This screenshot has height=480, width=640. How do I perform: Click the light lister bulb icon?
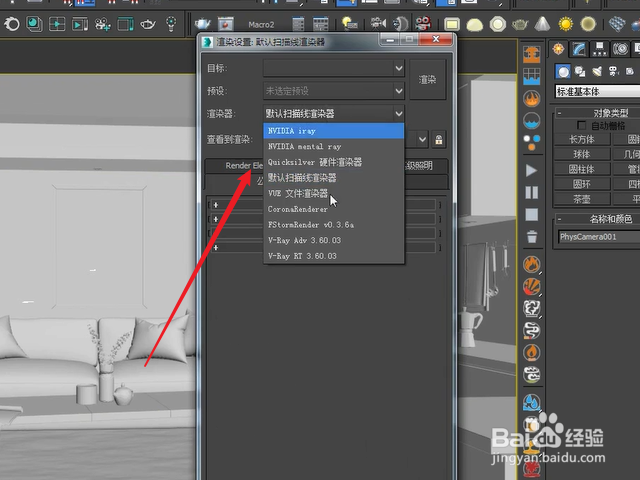[x=349, y=24]
